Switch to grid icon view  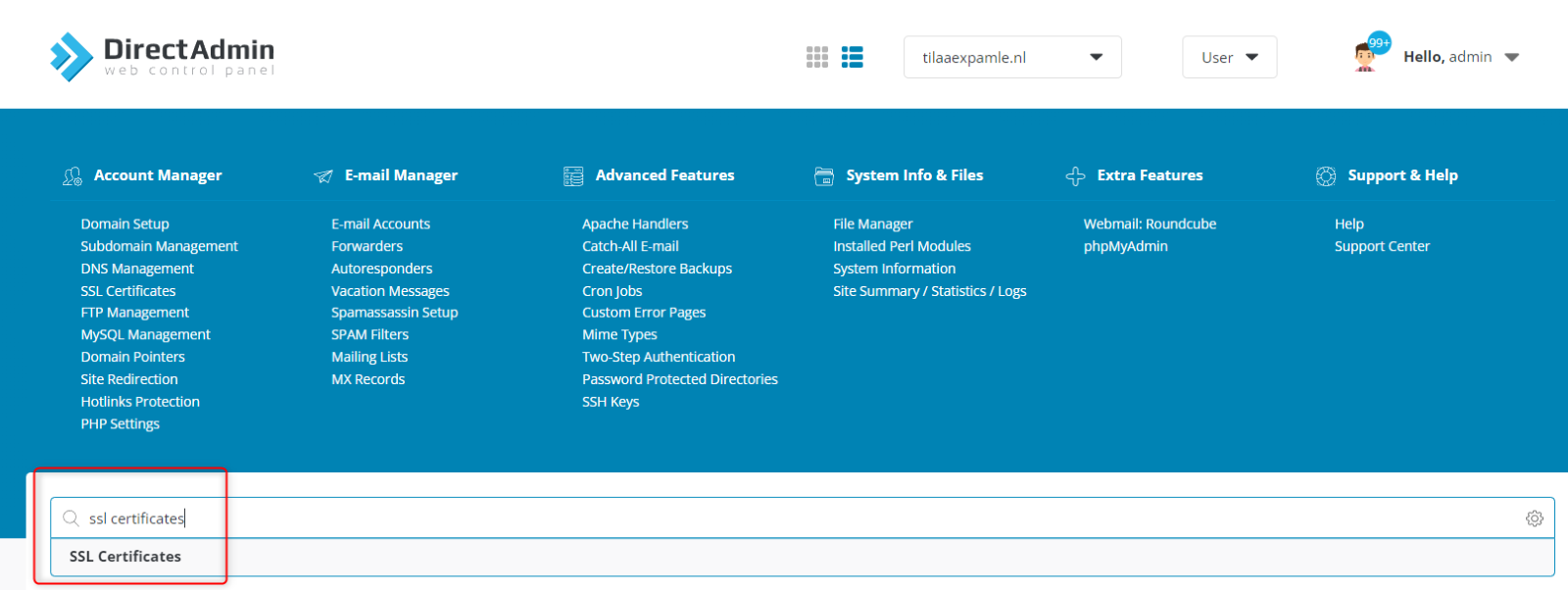click(x=817, y=57)
